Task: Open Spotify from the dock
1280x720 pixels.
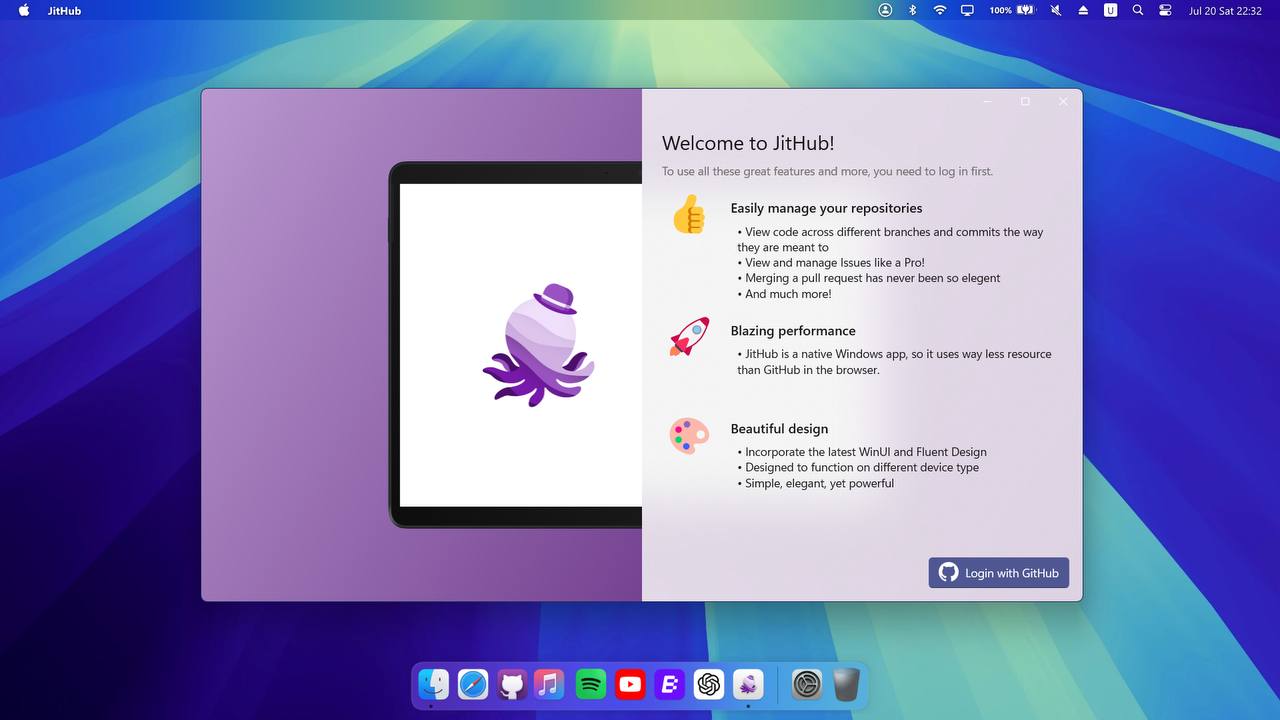Action: (x=591, y=684)
